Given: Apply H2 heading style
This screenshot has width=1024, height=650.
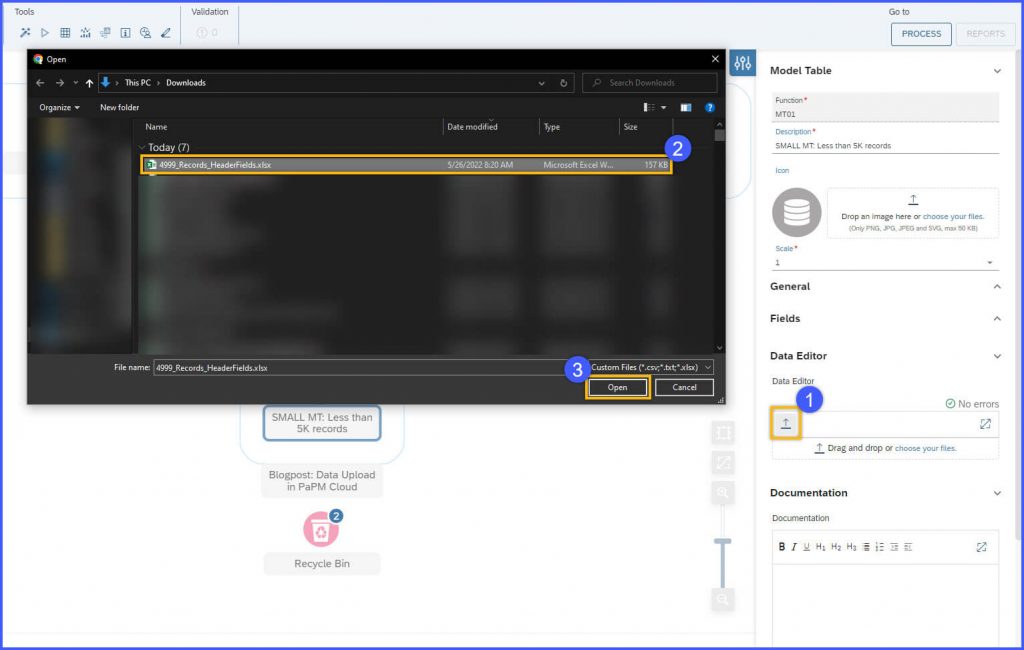Looking at the screenshot, I should coord(836,547).
